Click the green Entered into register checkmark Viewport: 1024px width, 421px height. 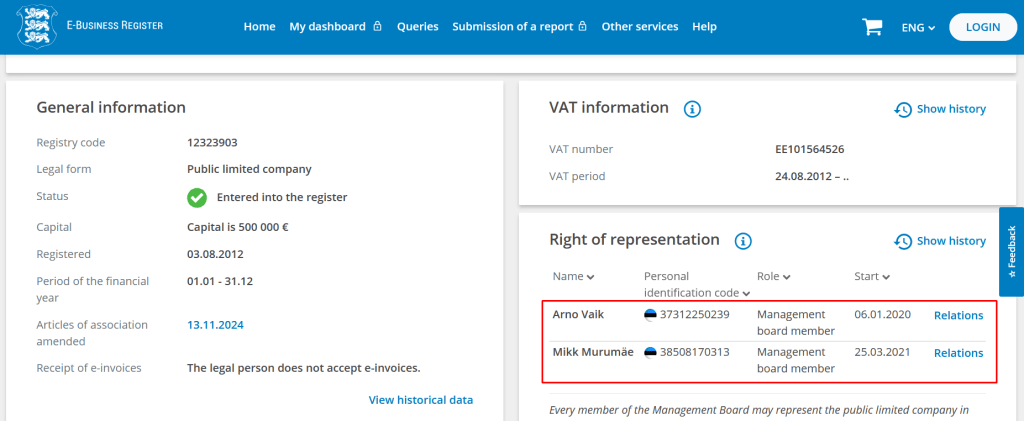197,198
